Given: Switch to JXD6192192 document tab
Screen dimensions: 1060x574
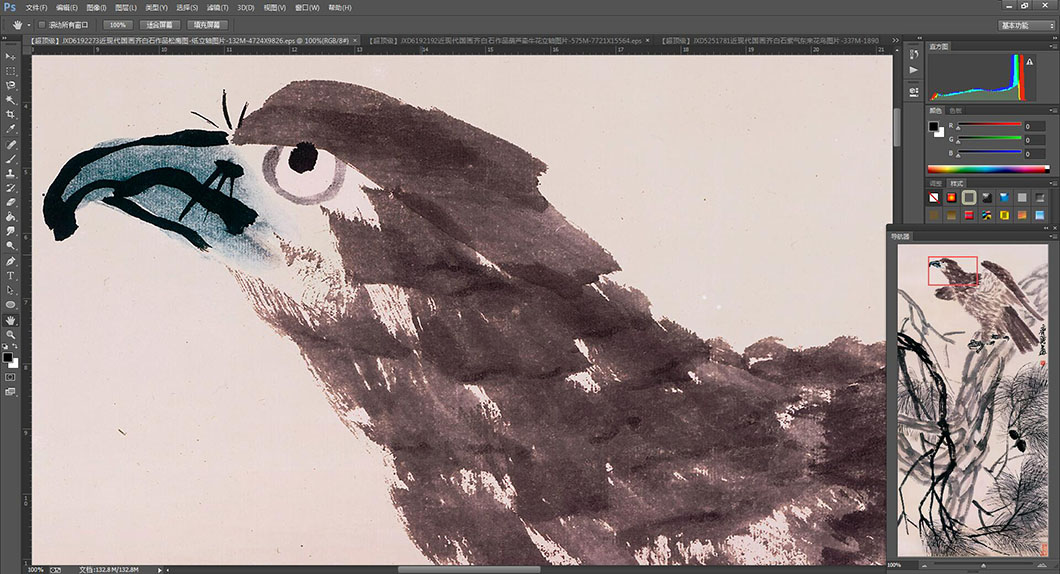Looking at the screenshot, I should pos(507,41).
